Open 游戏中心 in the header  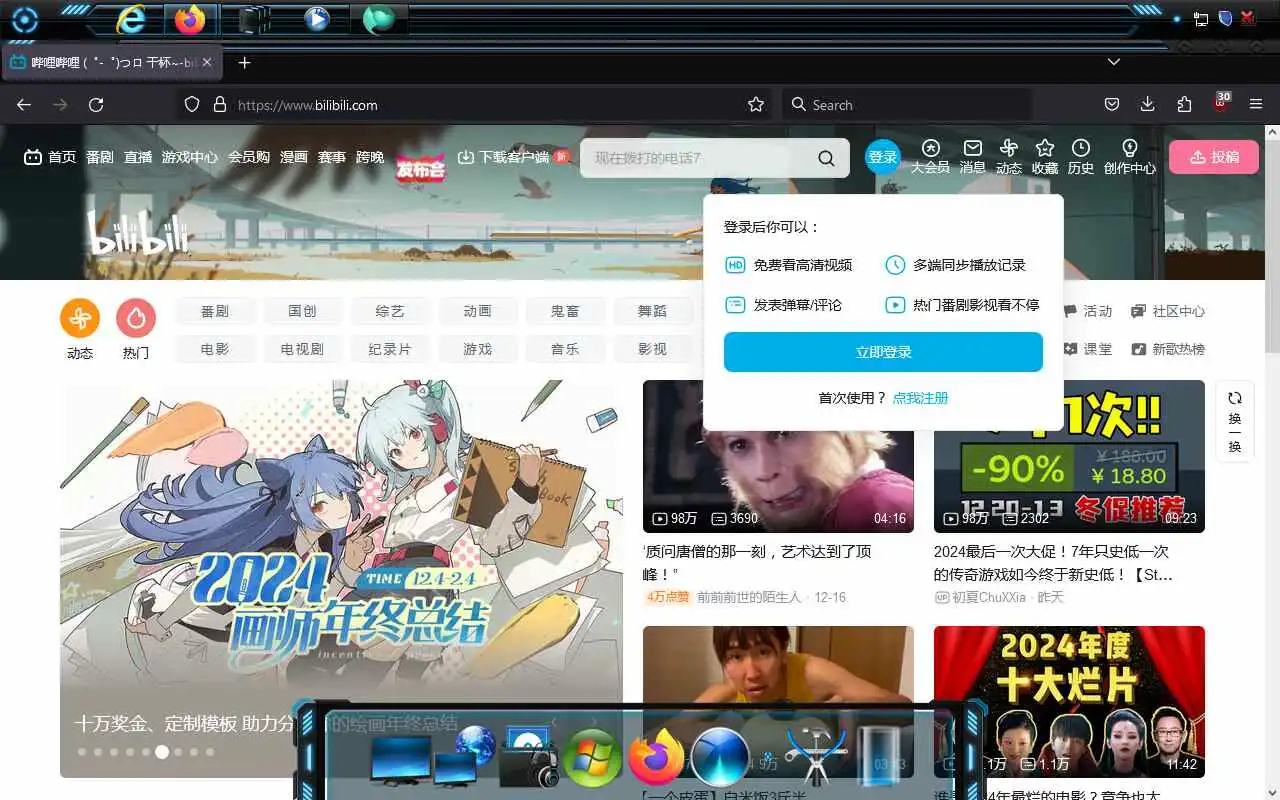[190, 157]
